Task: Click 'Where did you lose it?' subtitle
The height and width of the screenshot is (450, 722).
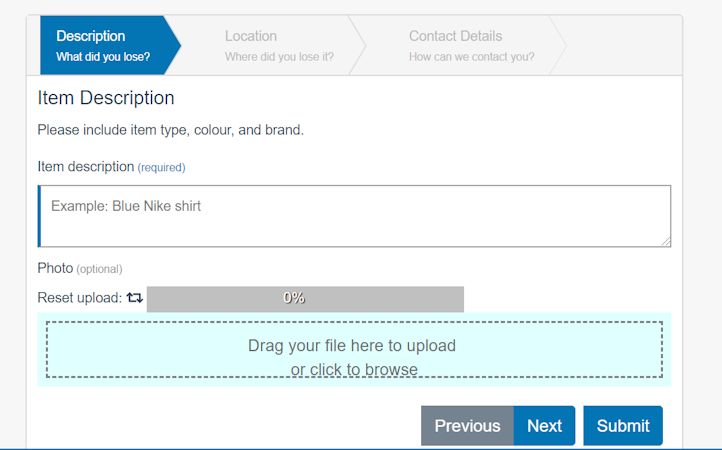Action: (279, 57)
